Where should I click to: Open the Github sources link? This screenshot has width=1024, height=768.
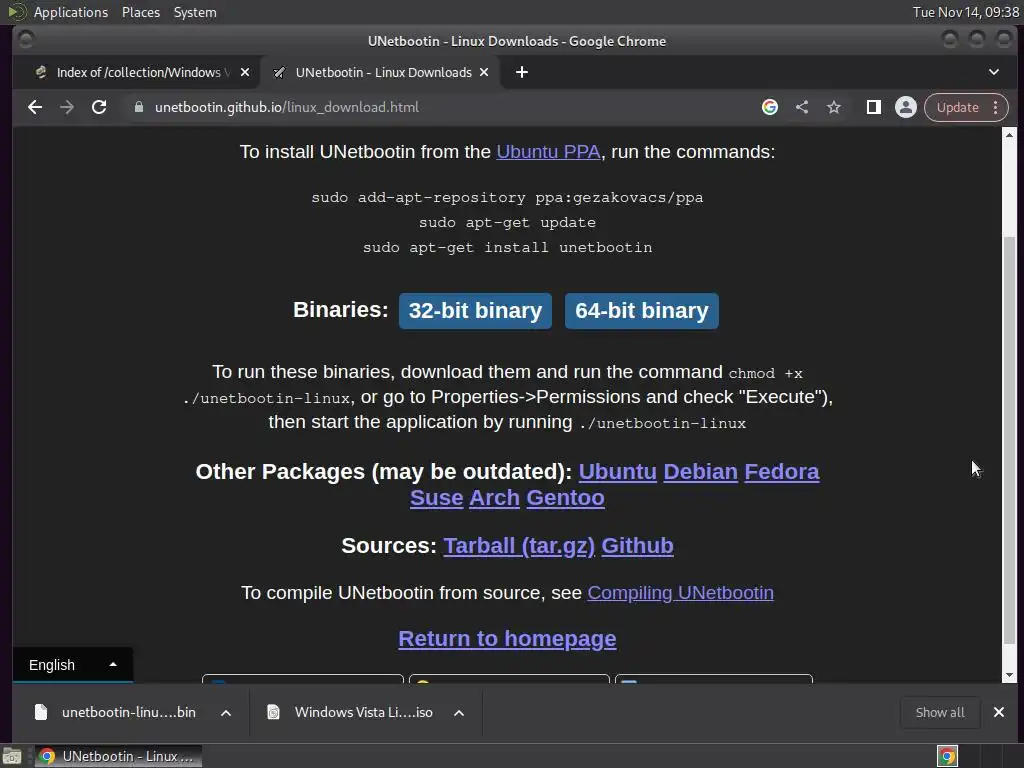(637, 545)
